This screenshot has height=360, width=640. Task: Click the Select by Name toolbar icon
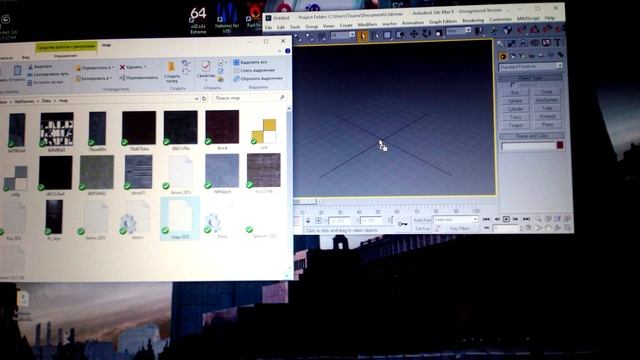coord(375,36)
